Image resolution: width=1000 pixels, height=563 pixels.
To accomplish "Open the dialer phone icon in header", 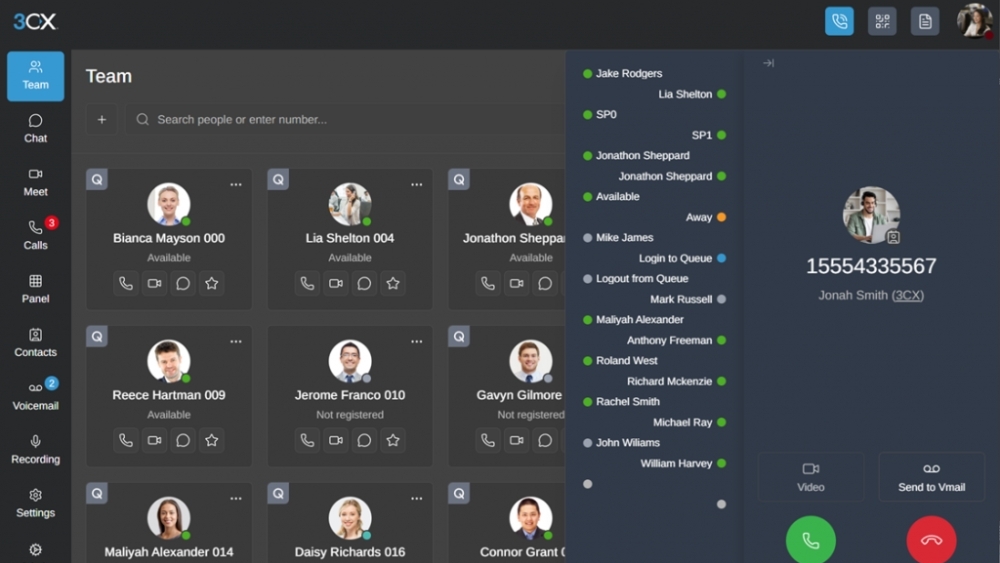I will click(x=839, y=22).
